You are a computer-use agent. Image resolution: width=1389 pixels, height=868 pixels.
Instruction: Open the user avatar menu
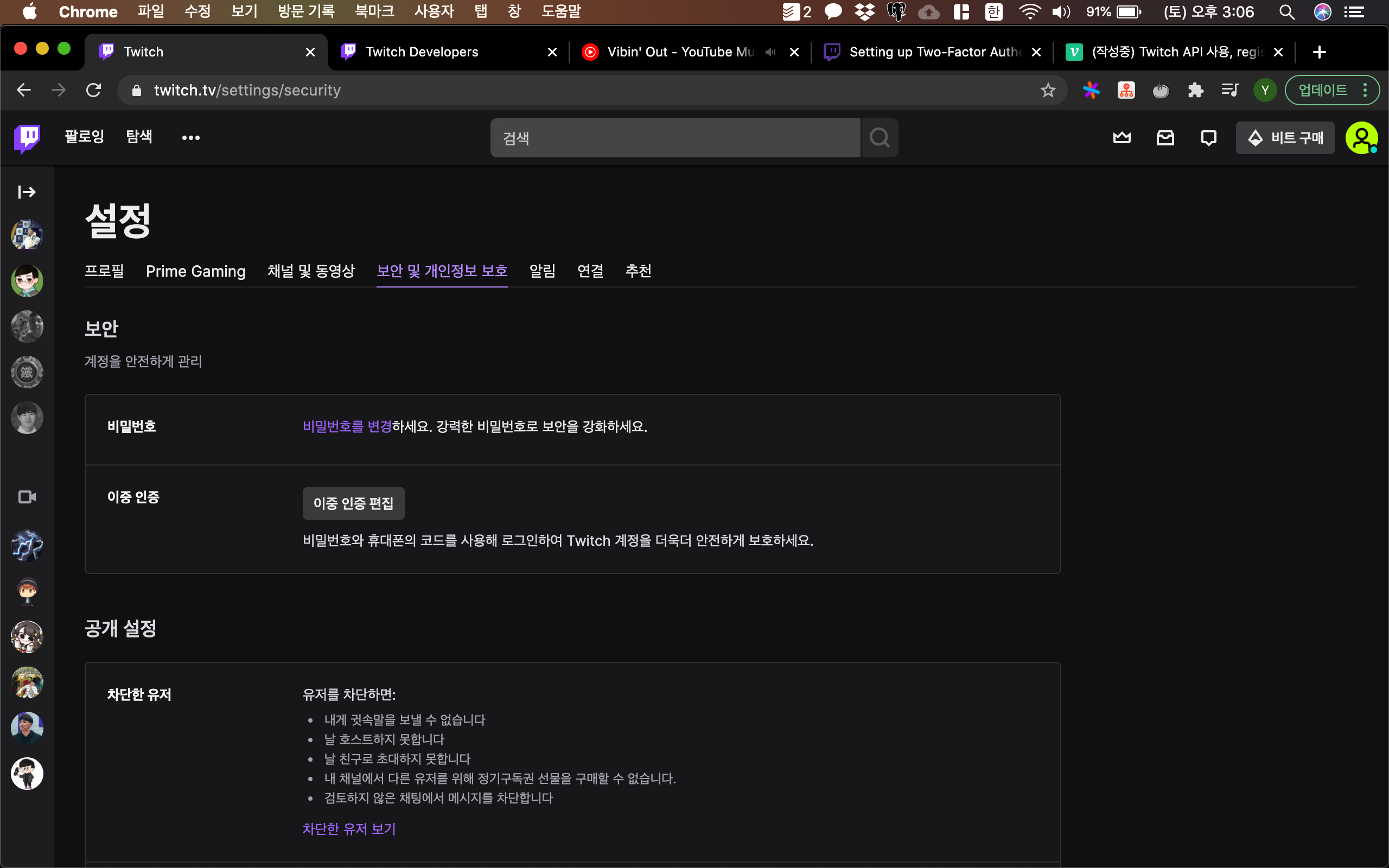click(1361, 138)
